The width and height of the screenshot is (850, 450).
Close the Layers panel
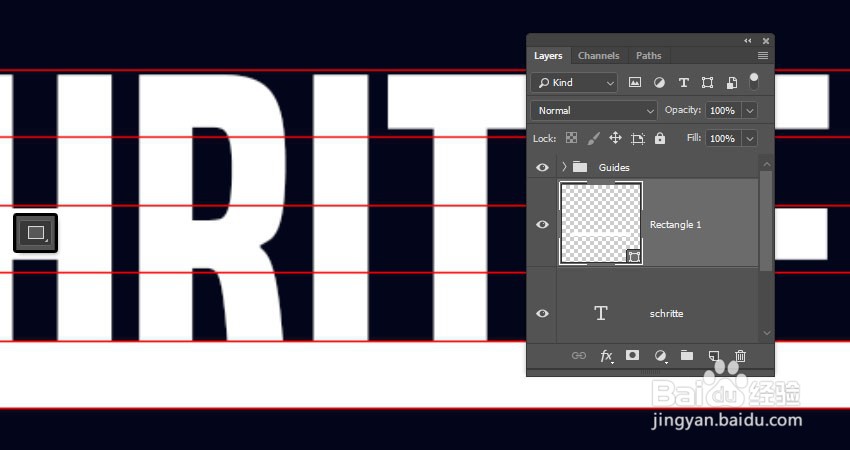766,41
